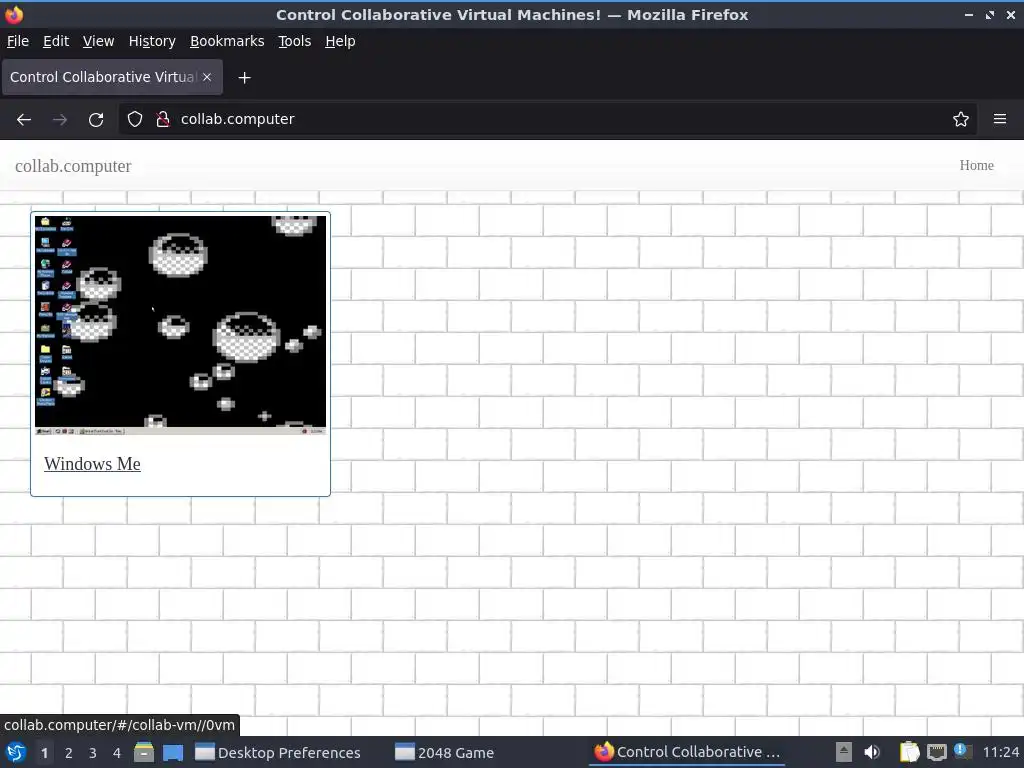Minimize the Firefox window

[x=969, y=14]
